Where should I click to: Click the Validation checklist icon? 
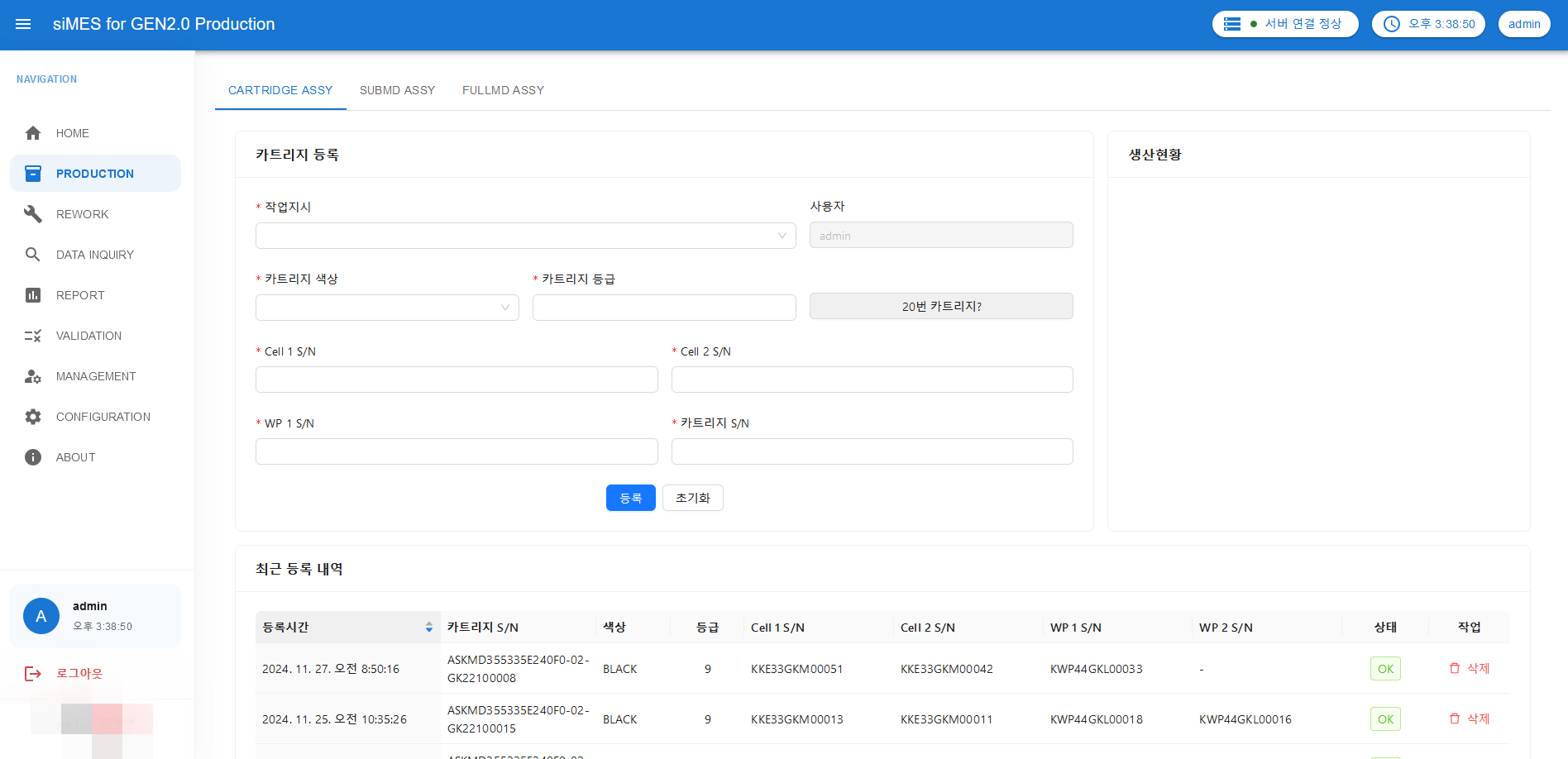pos(33,336)
